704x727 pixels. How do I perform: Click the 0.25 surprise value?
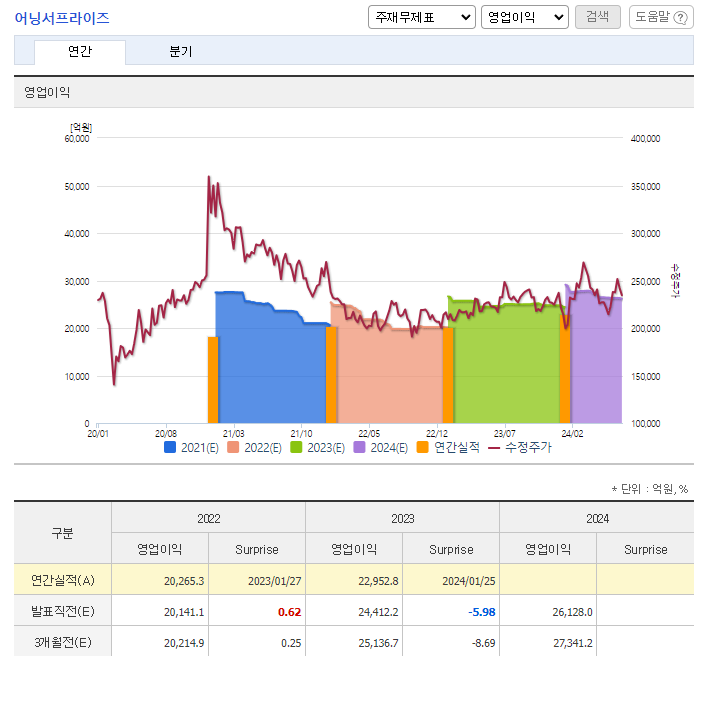tap(291, 643)
